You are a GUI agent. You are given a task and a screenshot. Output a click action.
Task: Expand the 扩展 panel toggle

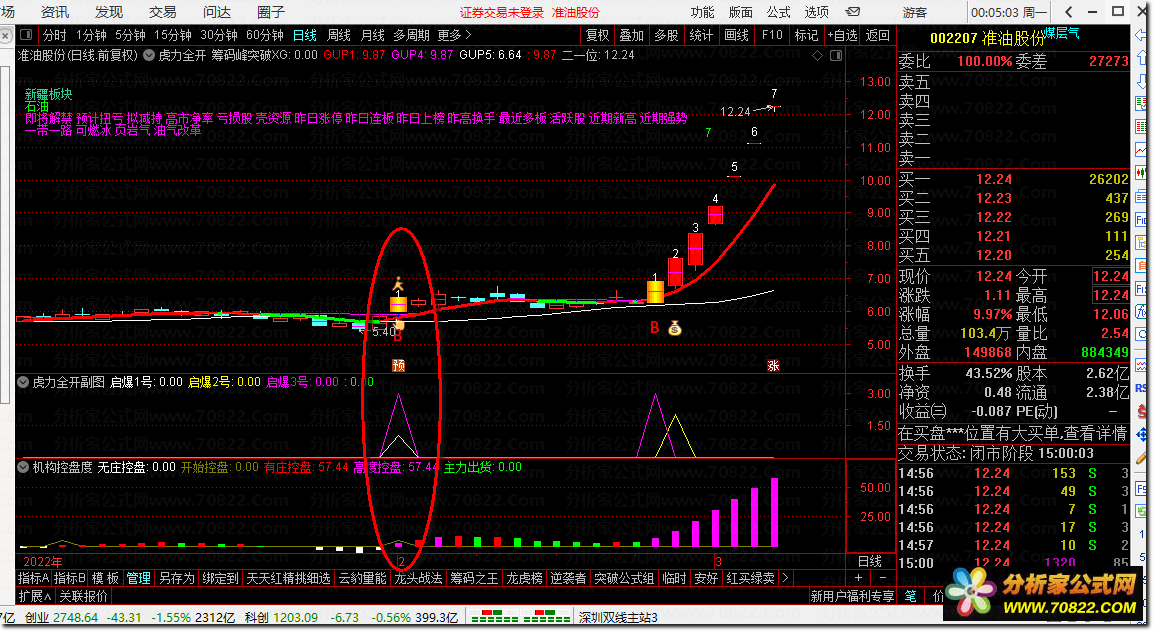coord(35,596)
